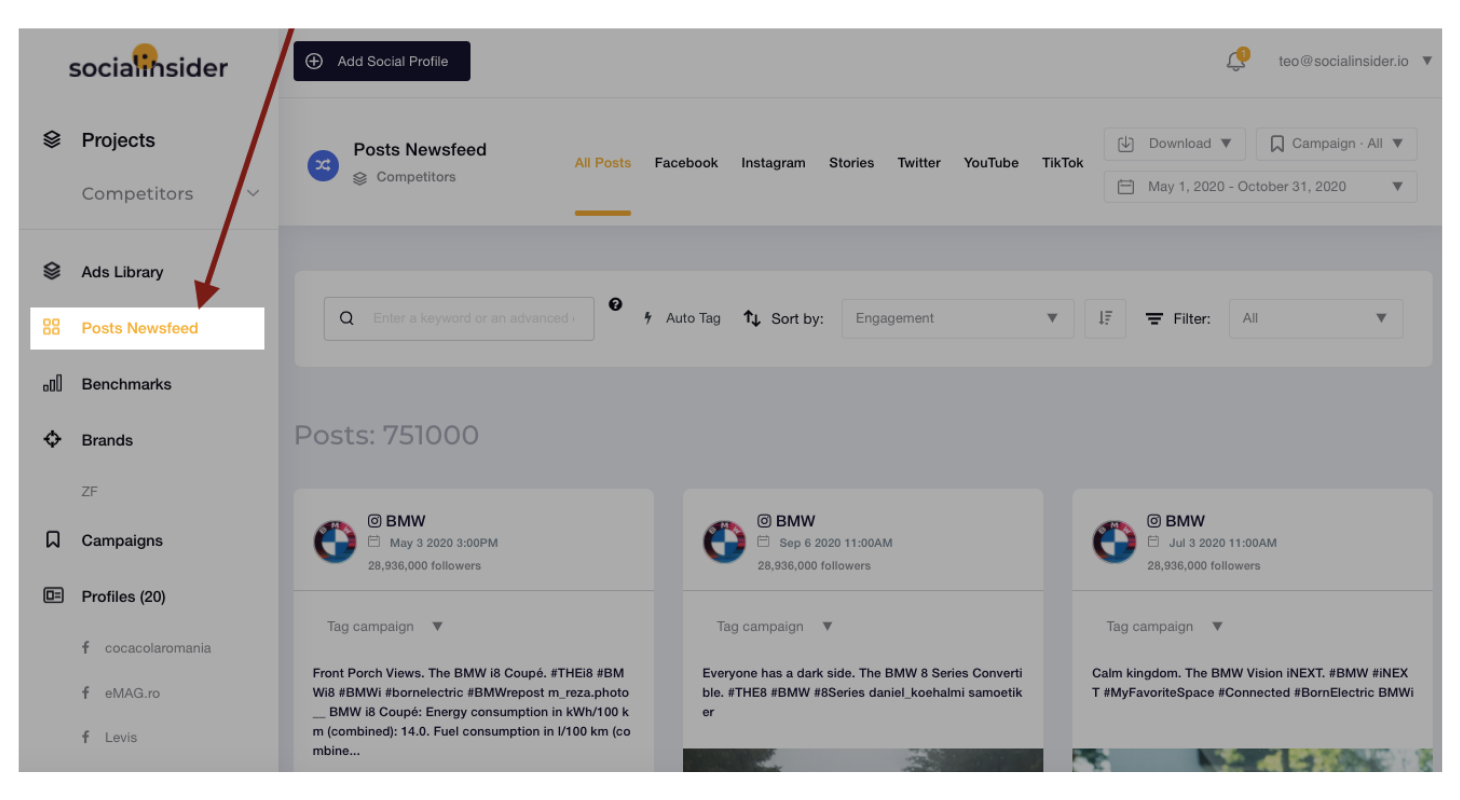This screenshot has width=1460, height=800.
Task: Select the All Posts tab
Action: click(x=603, y=163)
